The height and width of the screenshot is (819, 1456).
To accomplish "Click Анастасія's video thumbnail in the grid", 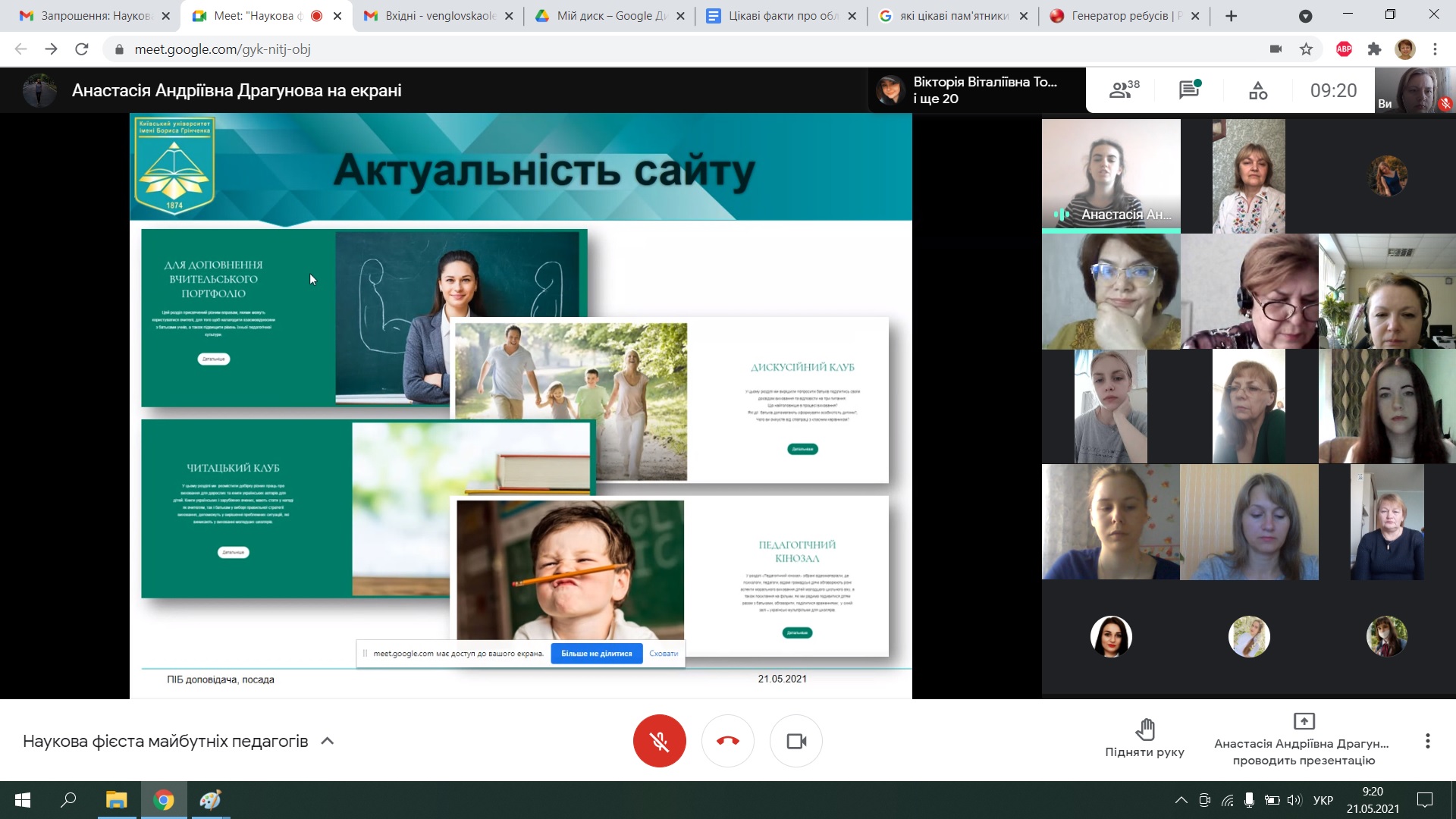I will point(1111,174).
